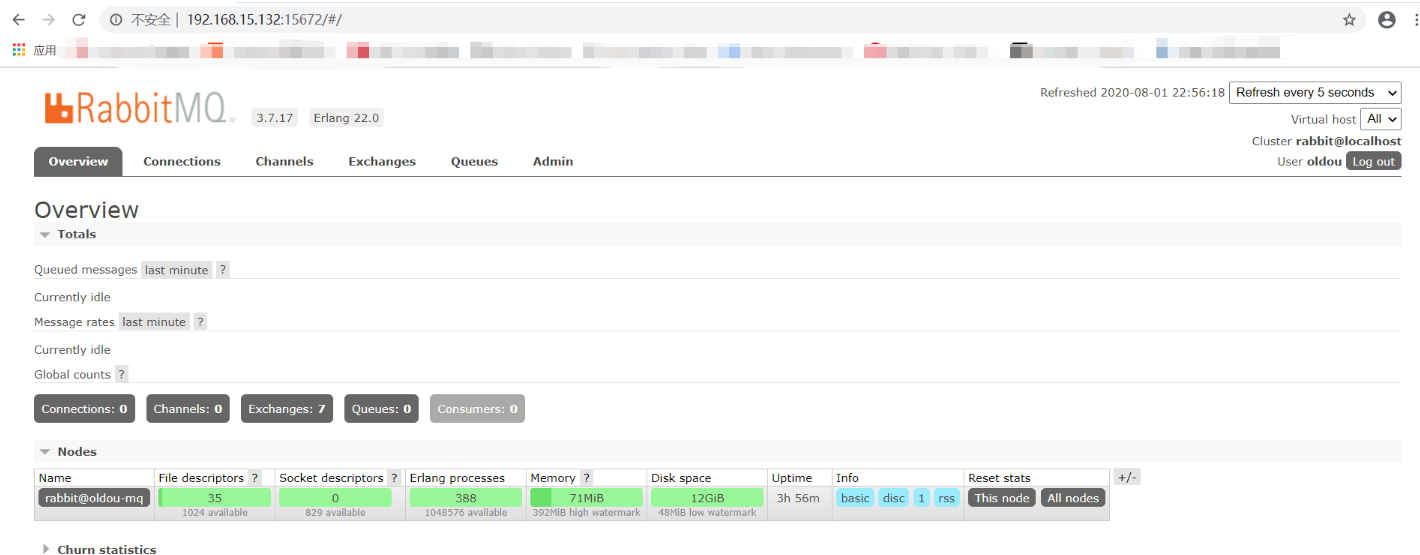Reset stats for This node
Viewport: 1420px width, 555px height.
[x=1001, y=498]
